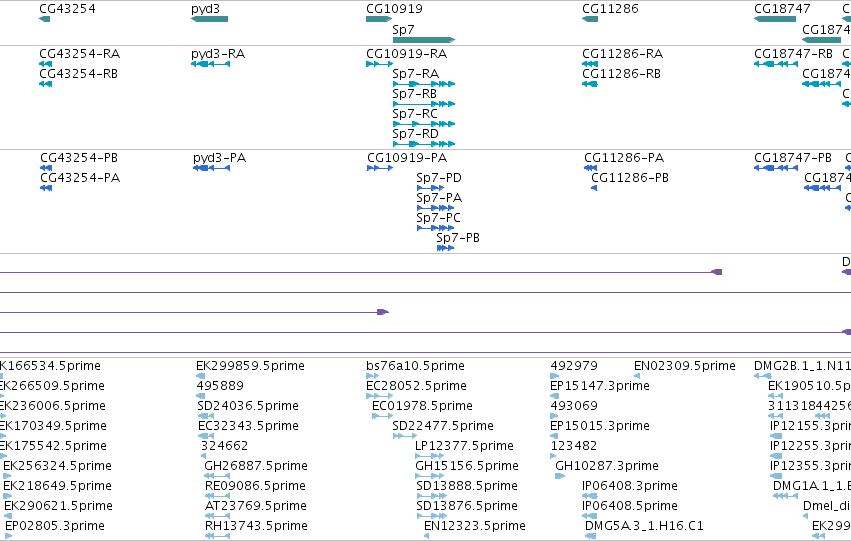Click the 123482 feature label

click(x=574, y=446)
